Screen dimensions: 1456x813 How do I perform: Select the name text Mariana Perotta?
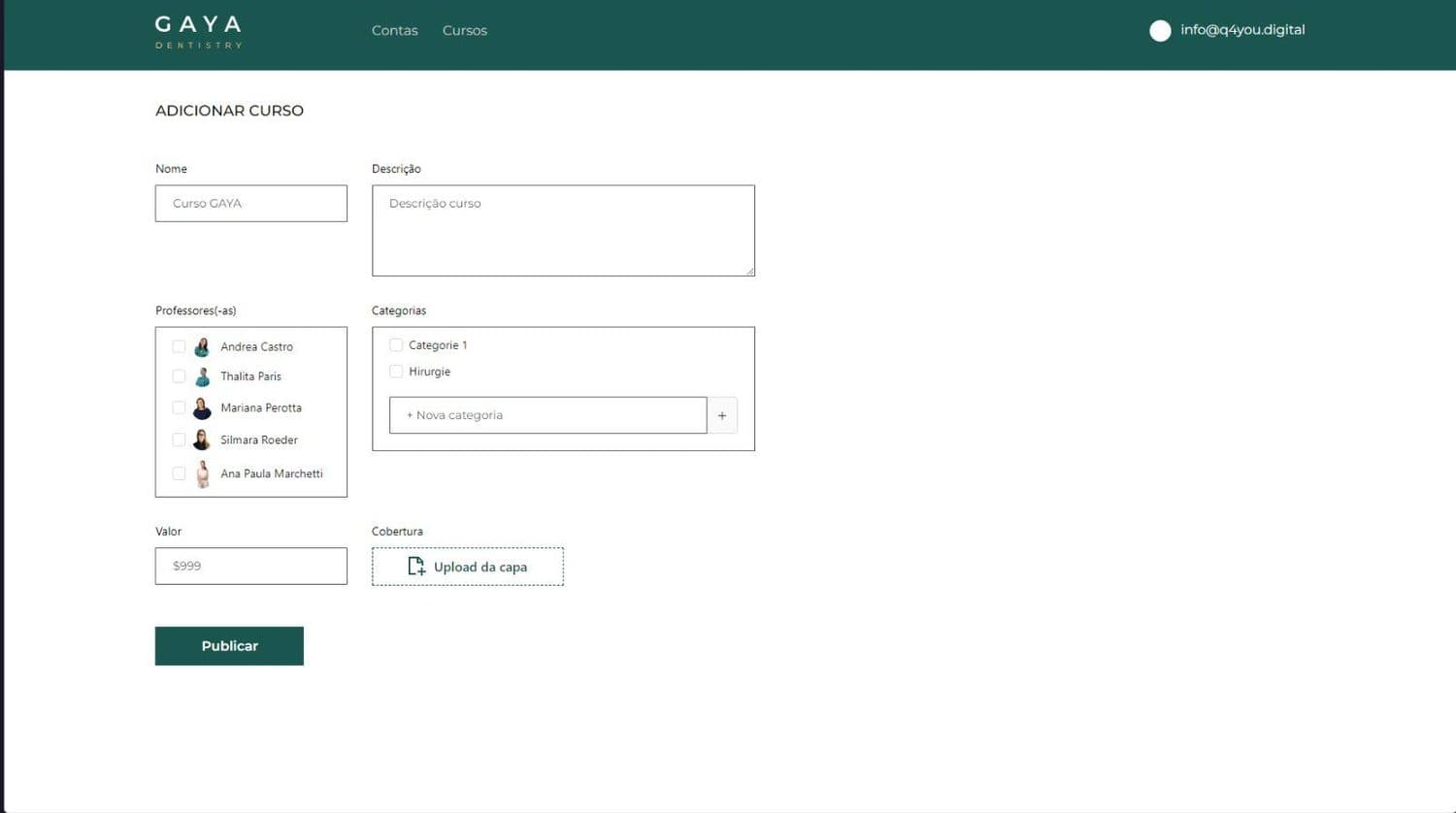[x=261, y=407]
